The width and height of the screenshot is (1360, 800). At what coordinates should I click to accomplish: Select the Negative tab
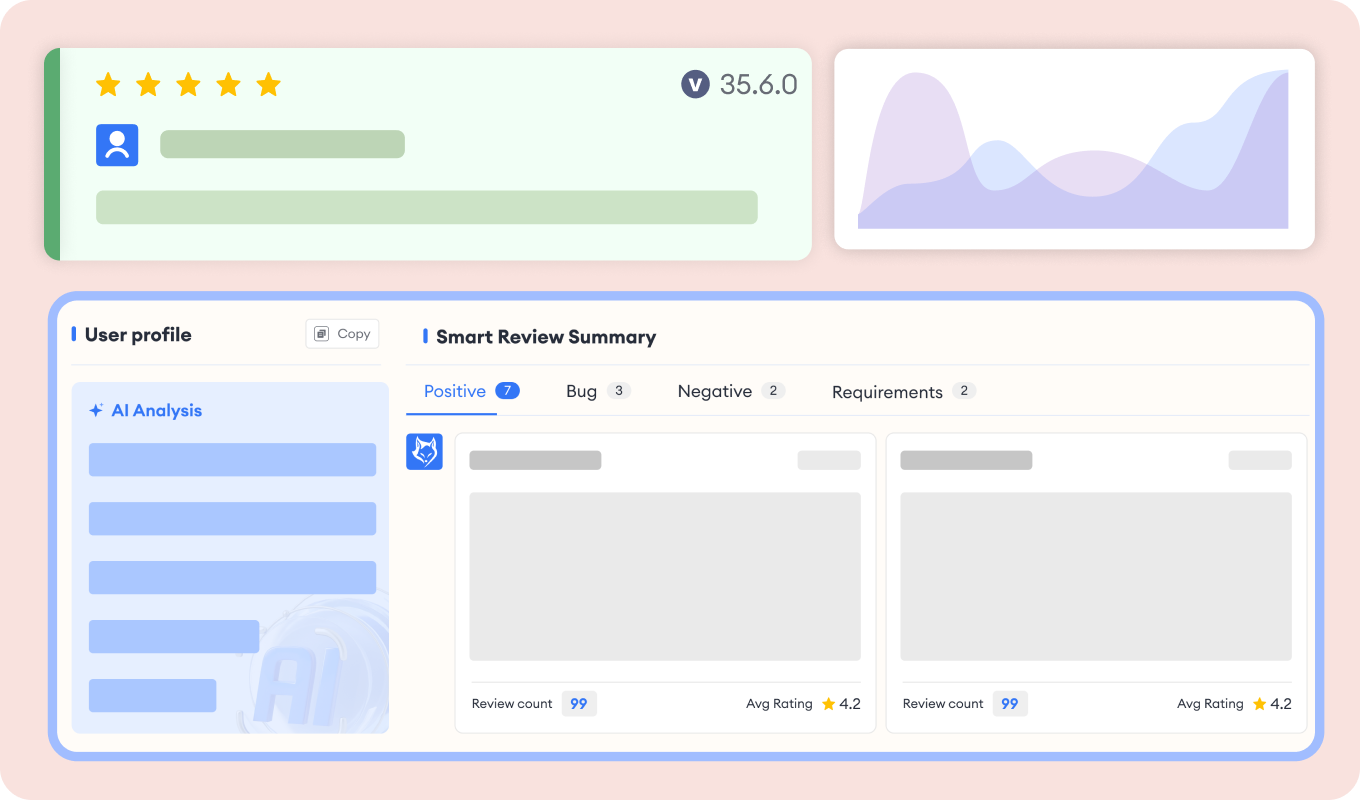coord(714,391)
